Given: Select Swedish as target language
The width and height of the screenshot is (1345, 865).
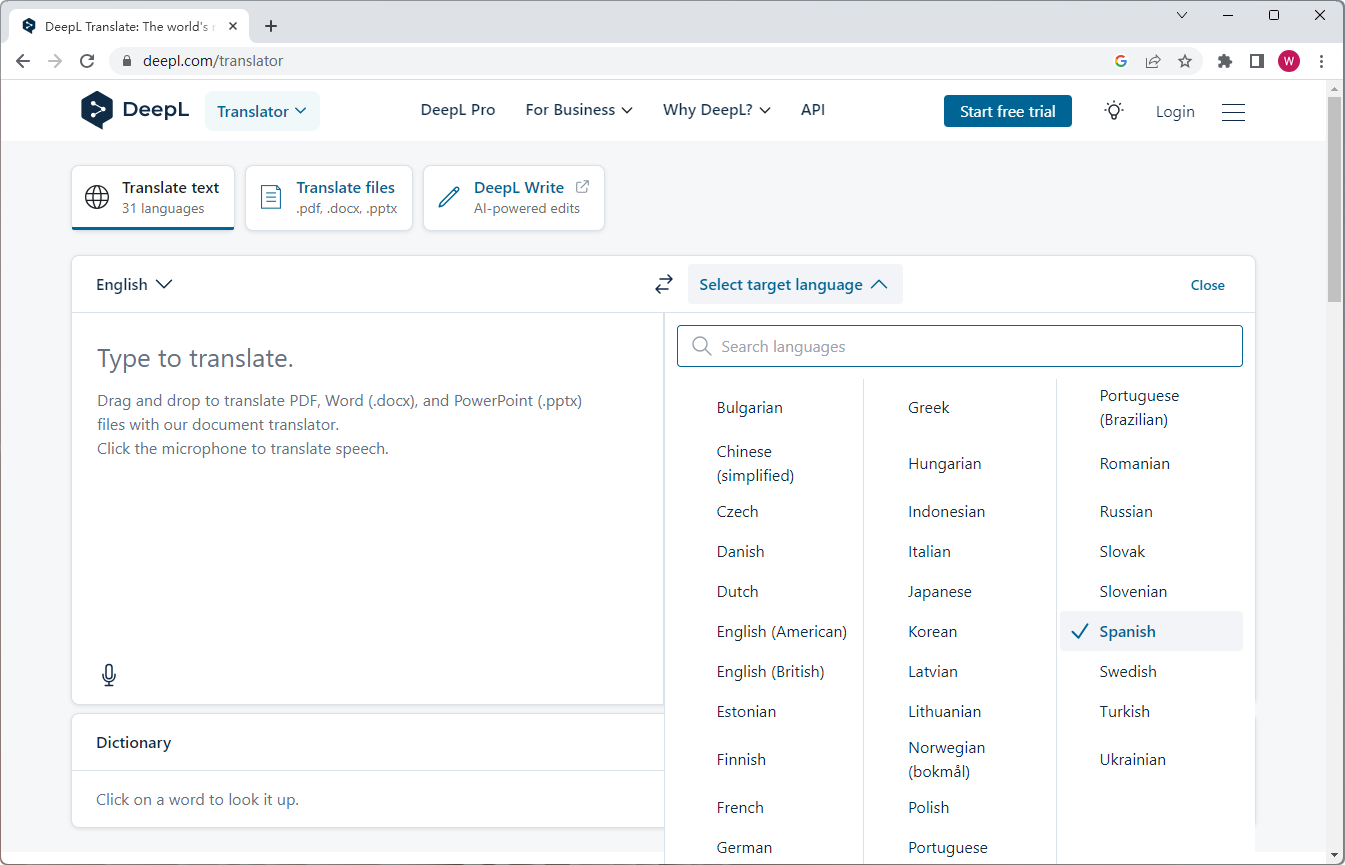Looking at the screenshot, I should point(1127,672).
